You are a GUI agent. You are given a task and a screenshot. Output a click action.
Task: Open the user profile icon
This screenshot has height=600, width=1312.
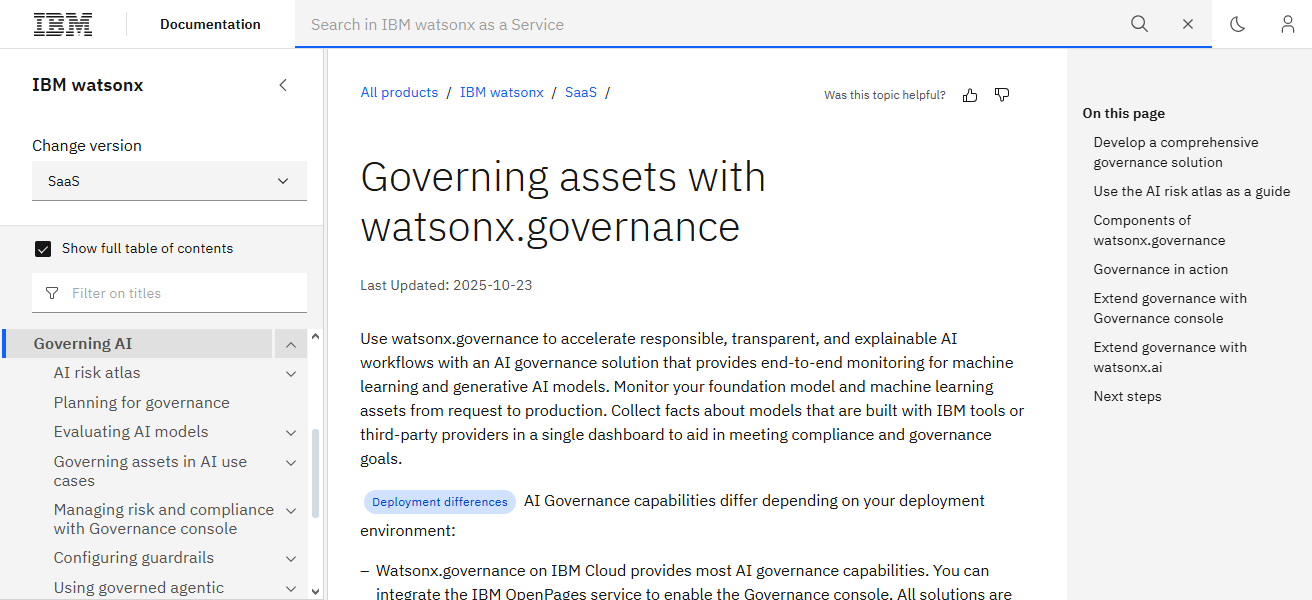click(1287, 24)
